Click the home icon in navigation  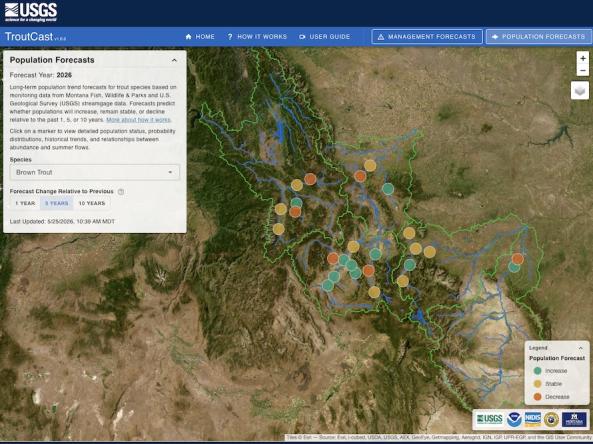(x=188, y=37)
